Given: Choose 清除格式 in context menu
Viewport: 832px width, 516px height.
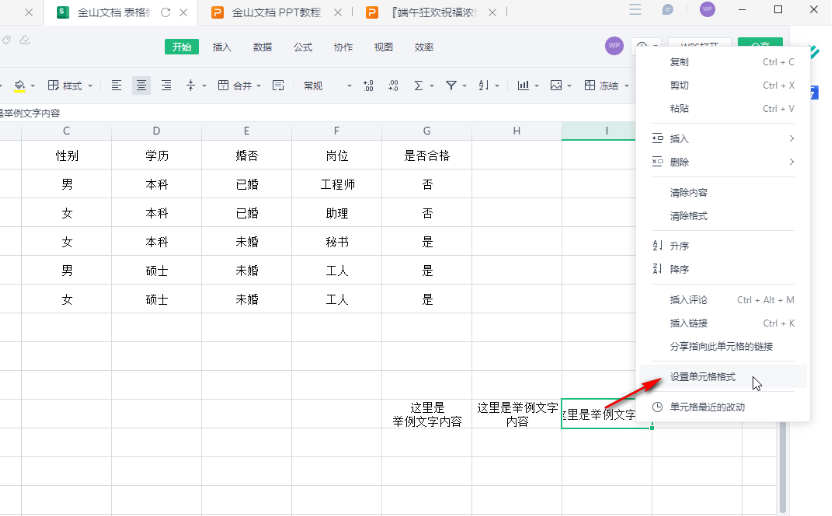Looking at the screenshot, I should [725, 216].
